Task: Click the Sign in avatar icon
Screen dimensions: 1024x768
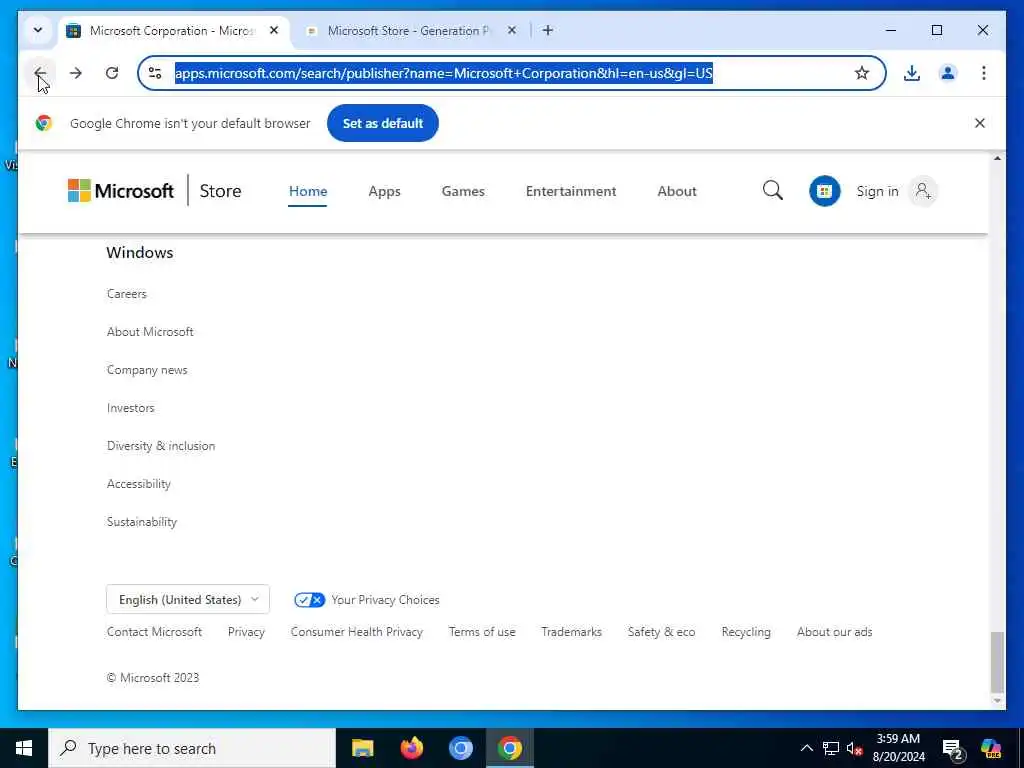Action: coord(923,191)
